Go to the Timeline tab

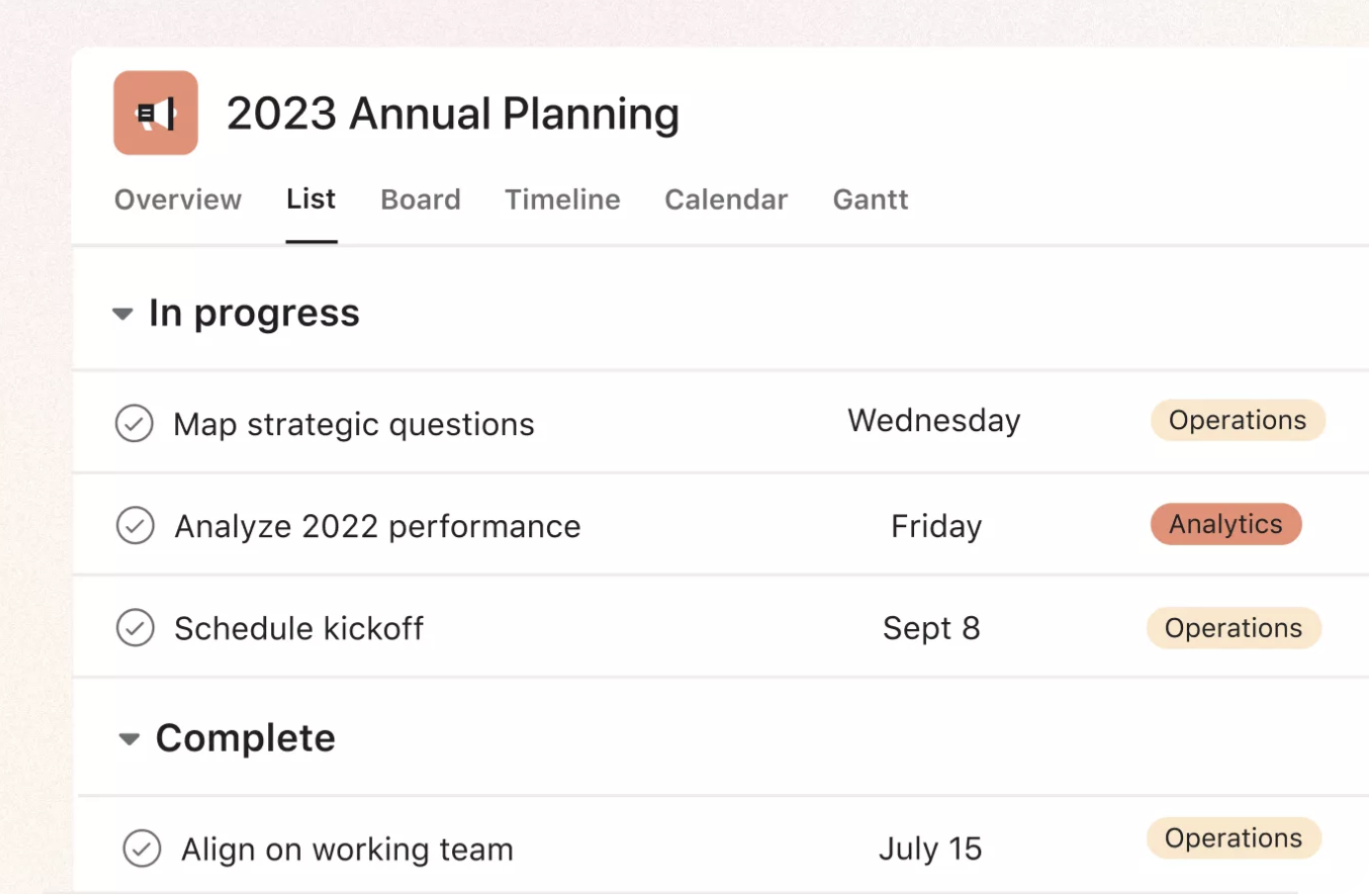tap(563, 200)
